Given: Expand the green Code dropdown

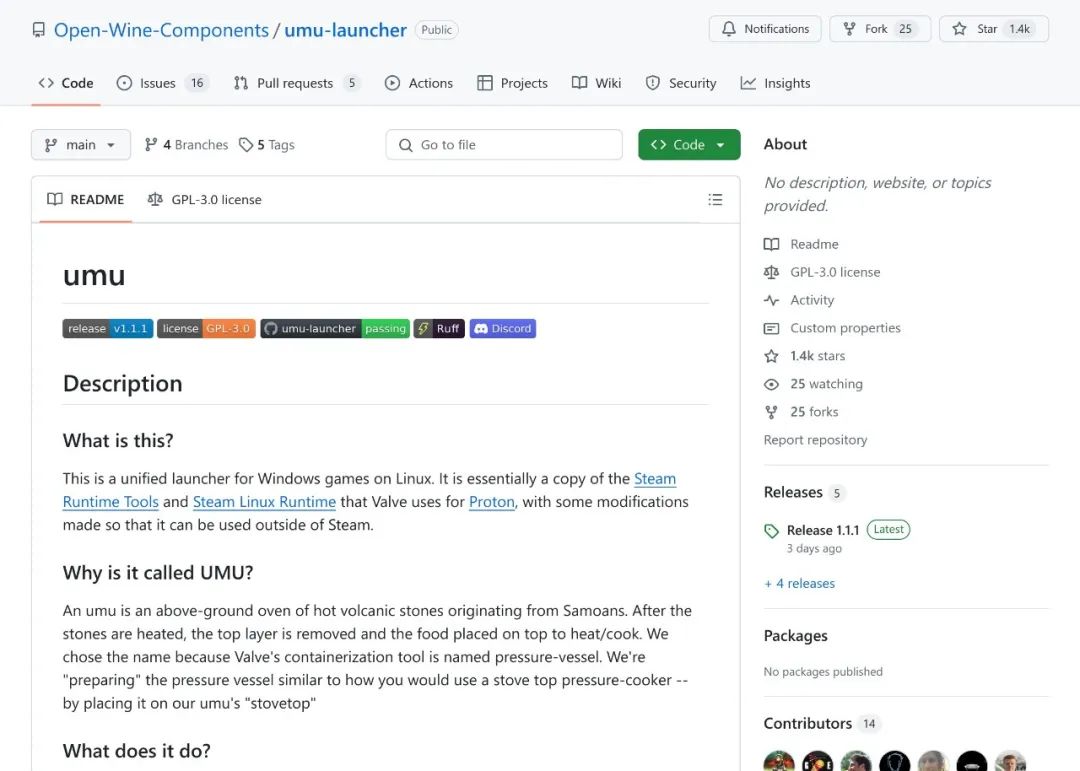Looking at the screenshot, I should pos(689,145).
